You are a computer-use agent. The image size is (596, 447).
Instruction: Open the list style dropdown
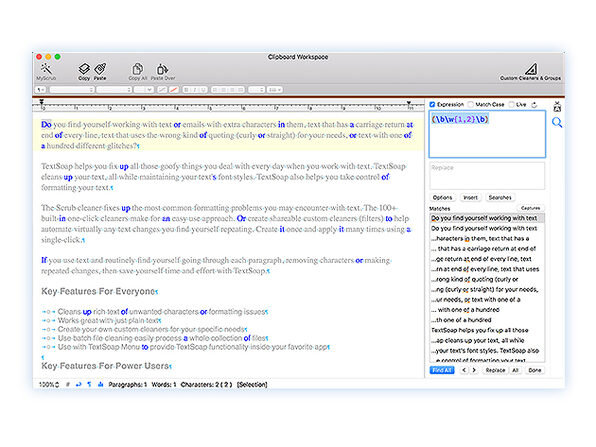275,90
